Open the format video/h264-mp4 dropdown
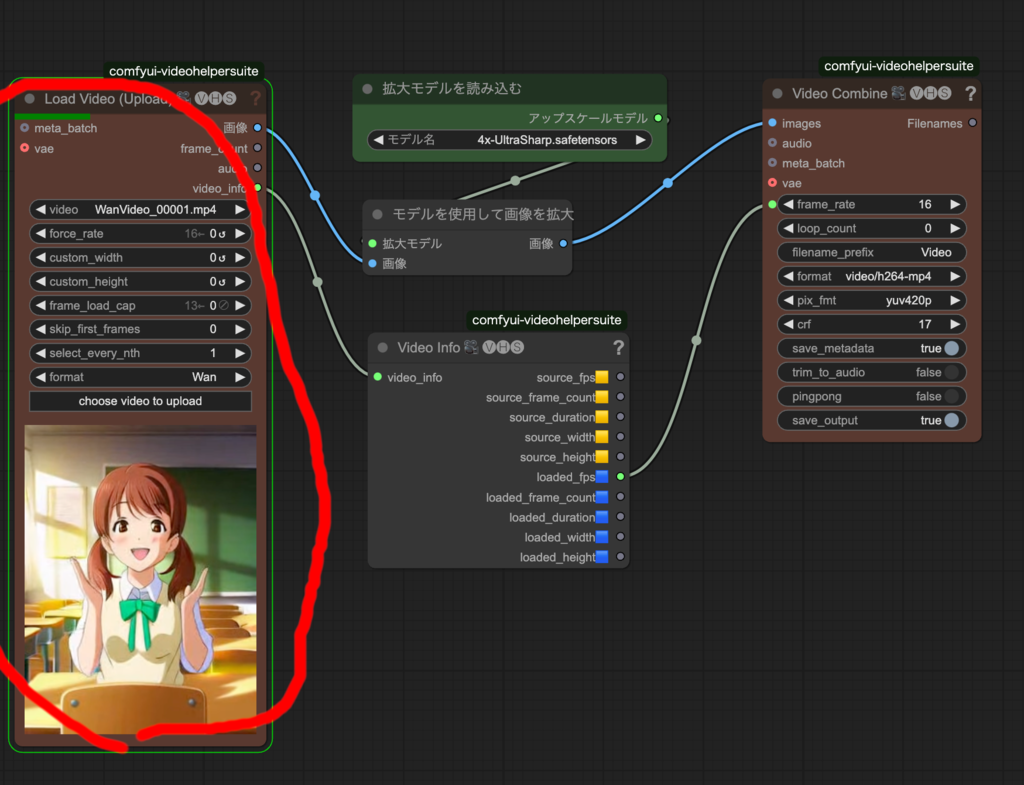This screenshot has width=1024, height=785. pos(872,276)
